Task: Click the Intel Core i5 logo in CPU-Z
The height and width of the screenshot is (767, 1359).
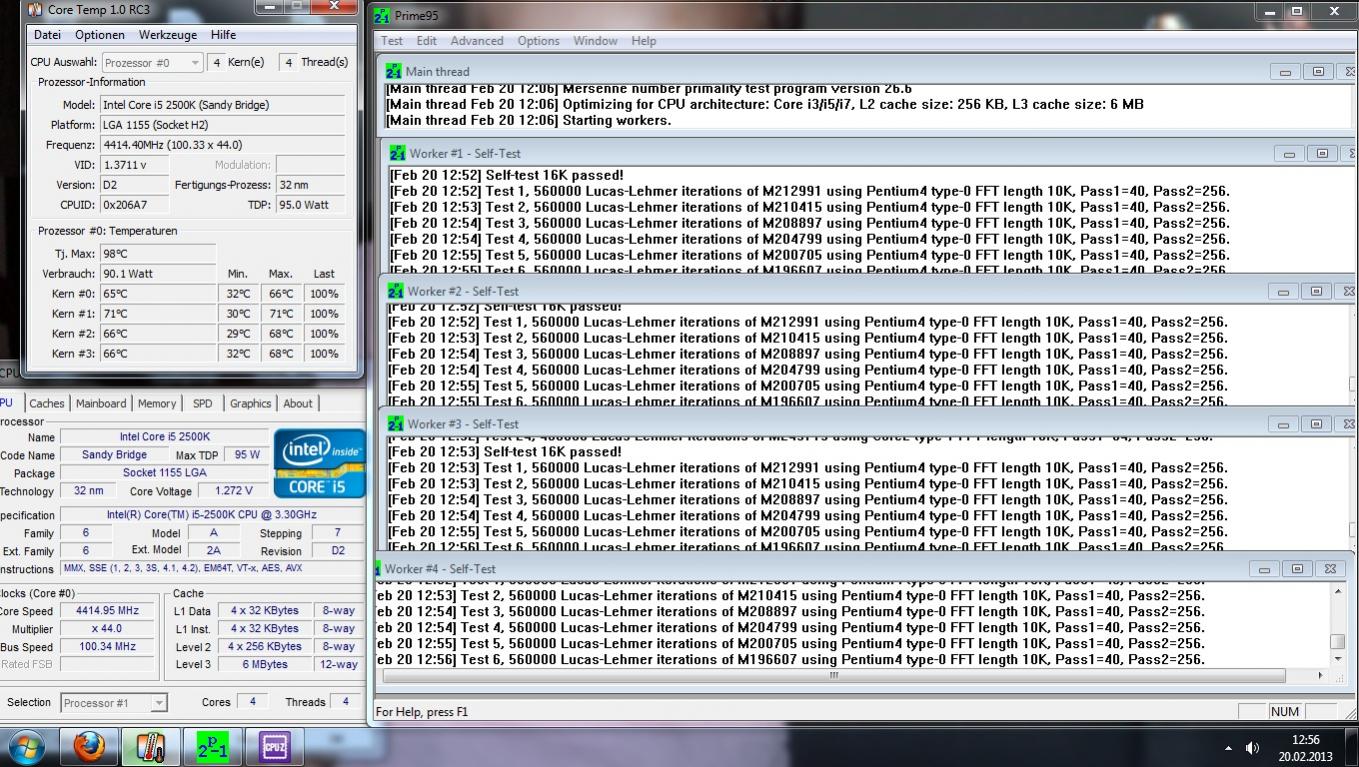Action: point(320,463)
